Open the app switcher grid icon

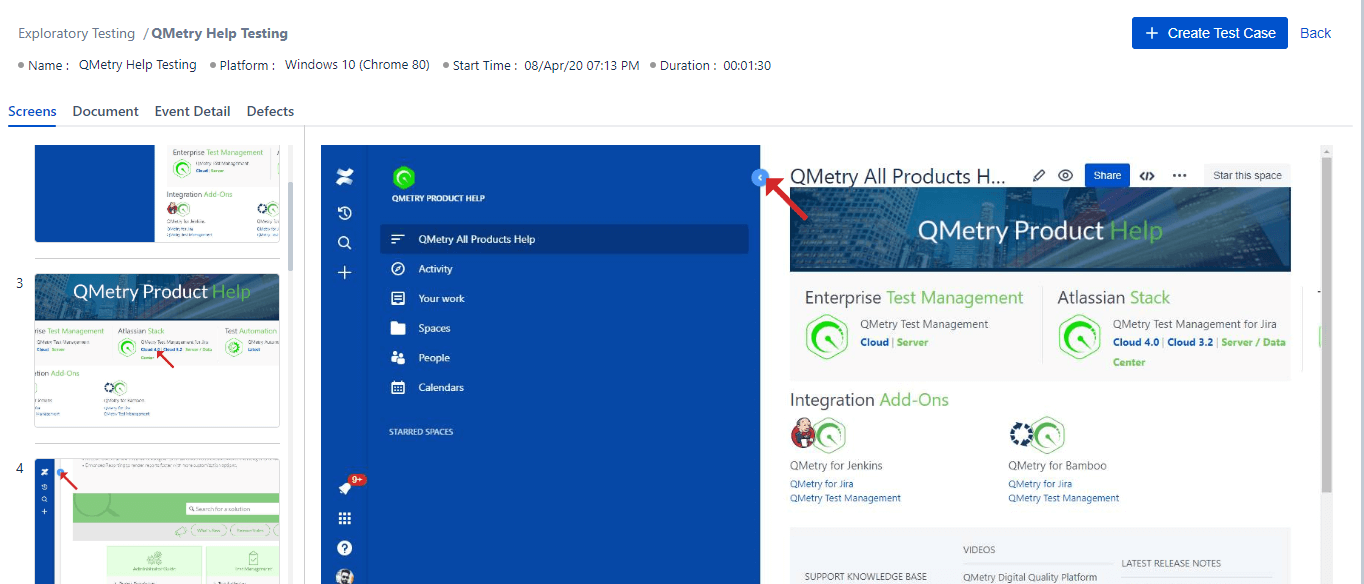pyautogui.click(x=345, y=518)
